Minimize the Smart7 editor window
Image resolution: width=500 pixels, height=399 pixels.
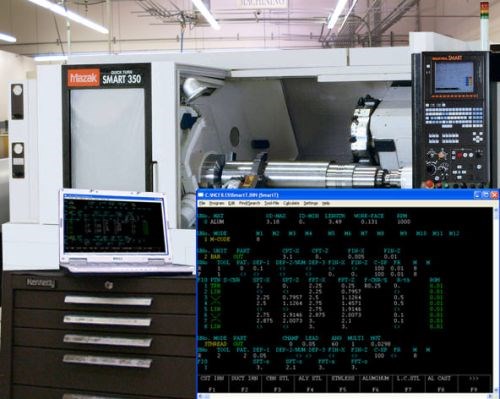(477, 195)
